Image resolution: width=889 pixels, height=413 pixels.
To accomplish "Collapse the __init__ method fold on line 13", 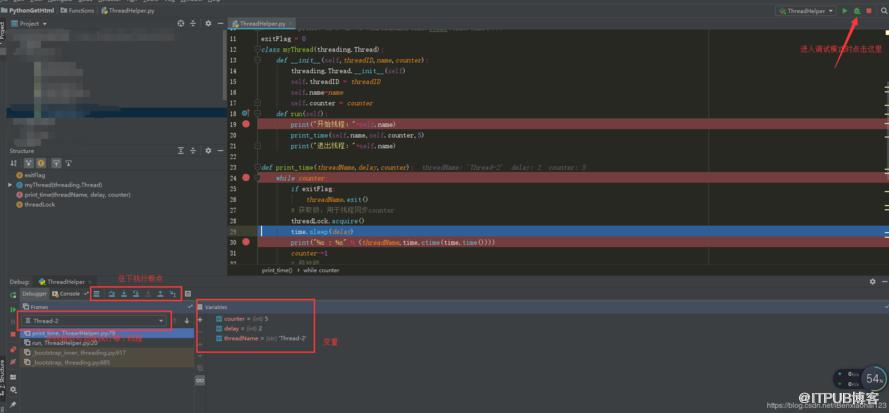I will [257, 60].
